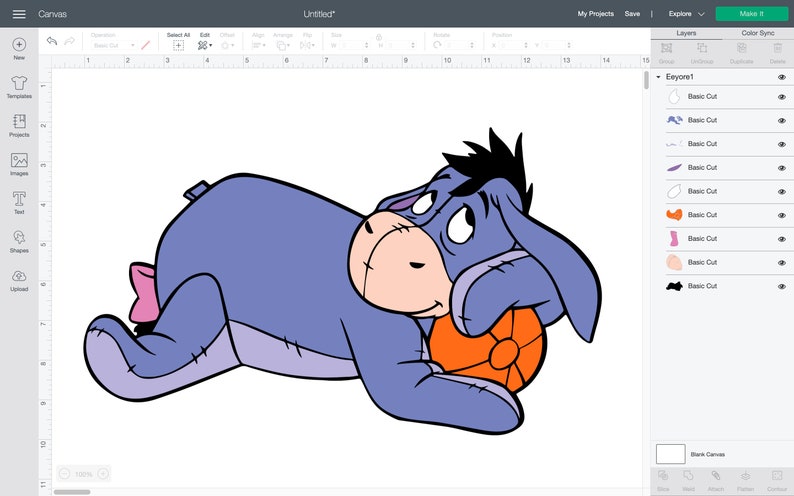Click the Weld tool icon

pos(688,476)
